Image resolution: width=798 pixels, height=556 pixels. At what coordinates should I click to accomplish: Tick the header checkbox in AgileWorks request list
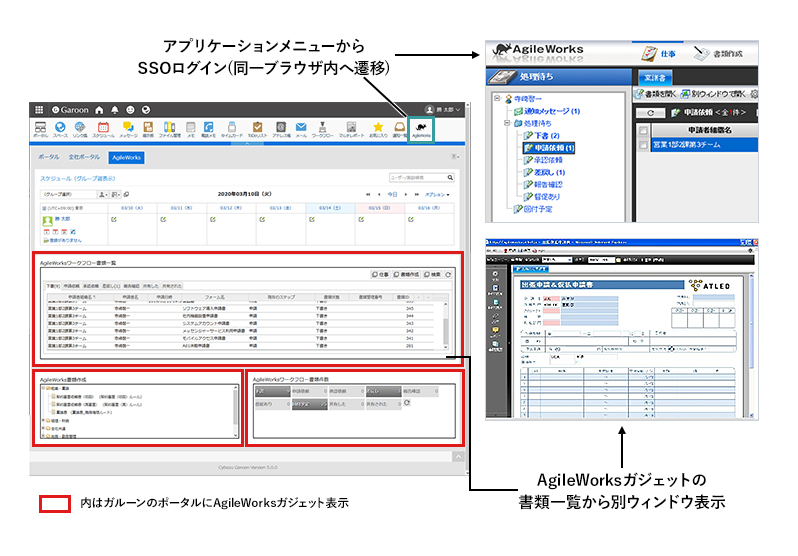(643, 130)
